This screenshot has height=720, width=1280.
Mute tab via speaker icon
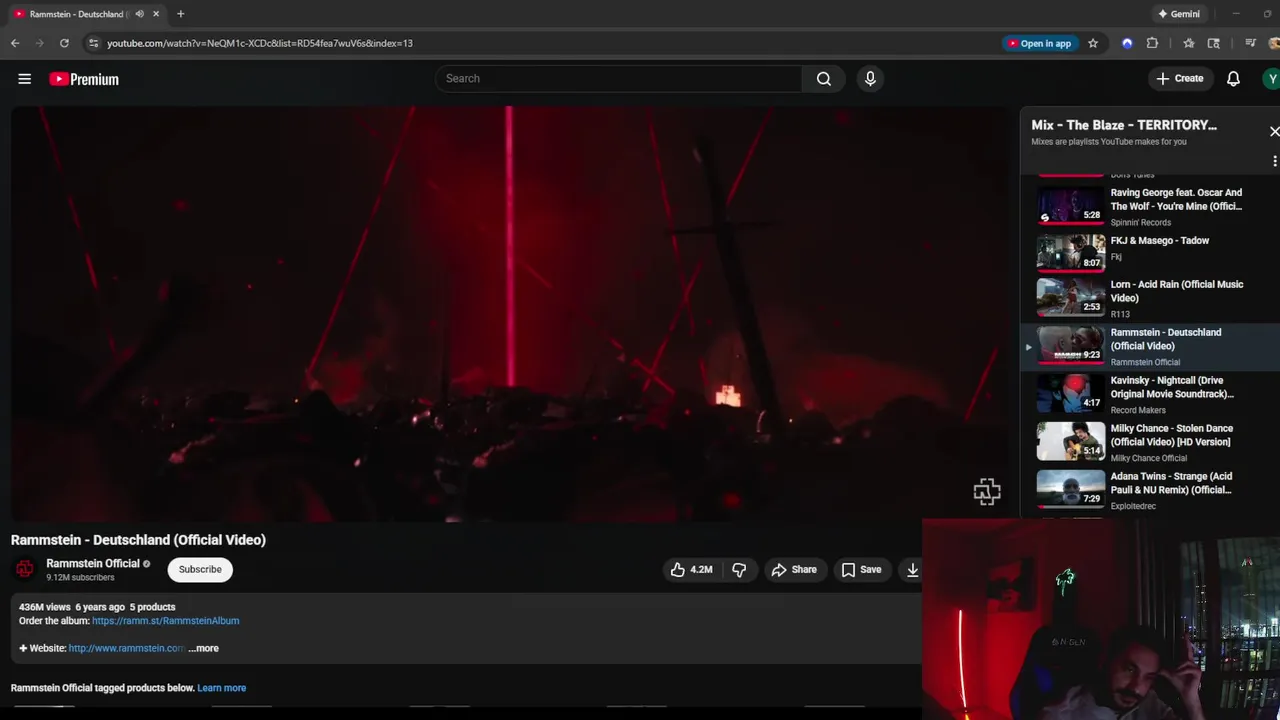pos(139,14)
